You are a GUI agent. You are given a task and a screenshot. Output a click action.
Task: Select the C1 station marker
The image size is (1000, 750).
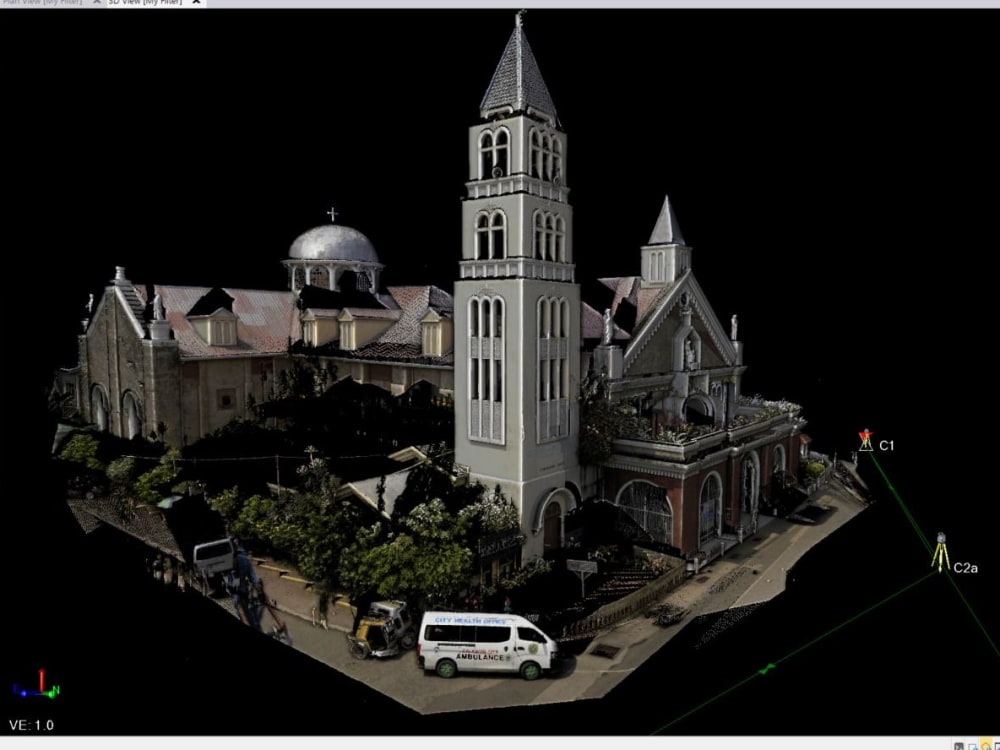pyautogui.click(x=865, y=440)
